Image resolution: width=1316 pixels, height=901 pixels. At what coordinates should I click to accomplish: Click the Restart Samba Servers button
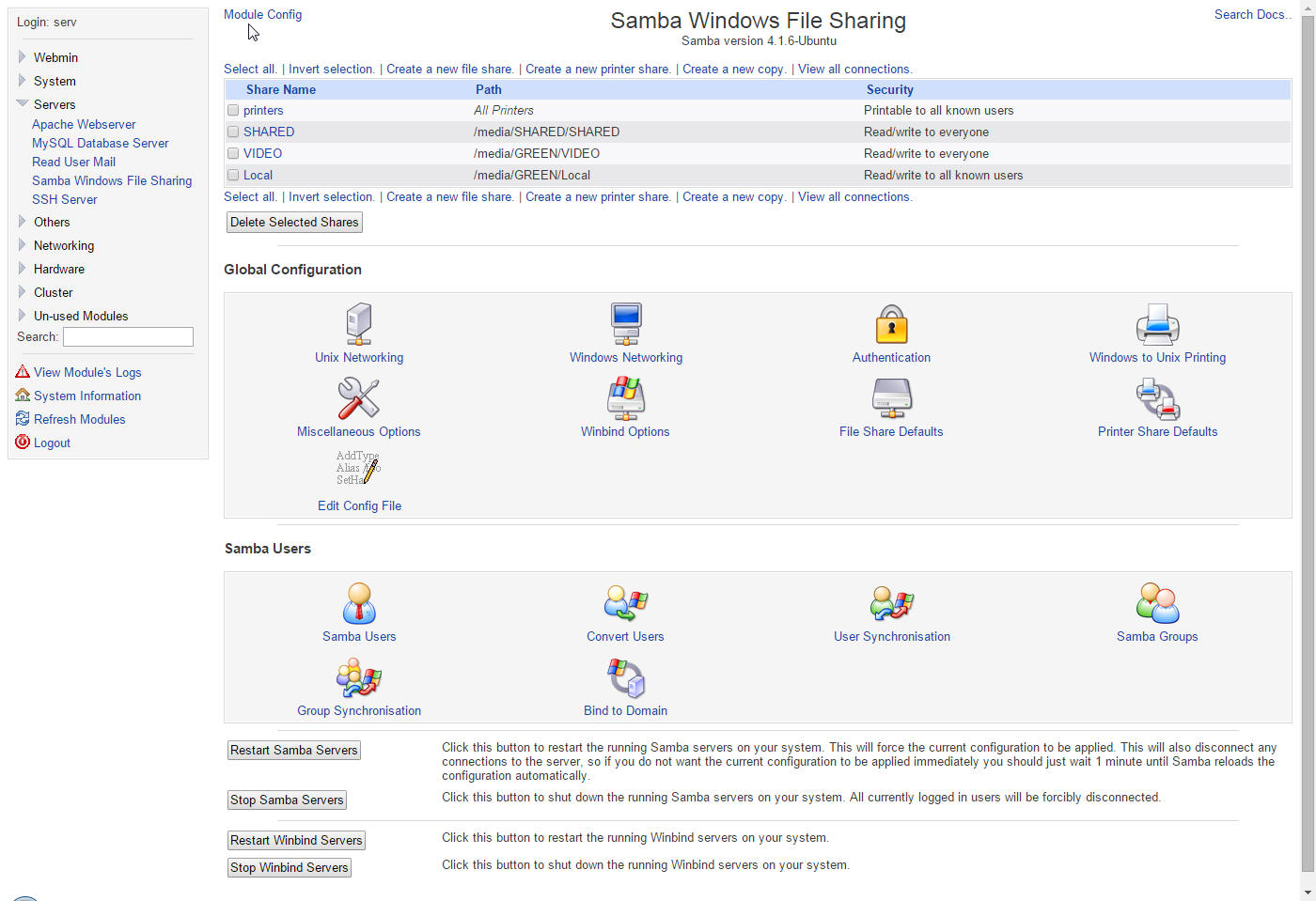click(x=294, y=750)
